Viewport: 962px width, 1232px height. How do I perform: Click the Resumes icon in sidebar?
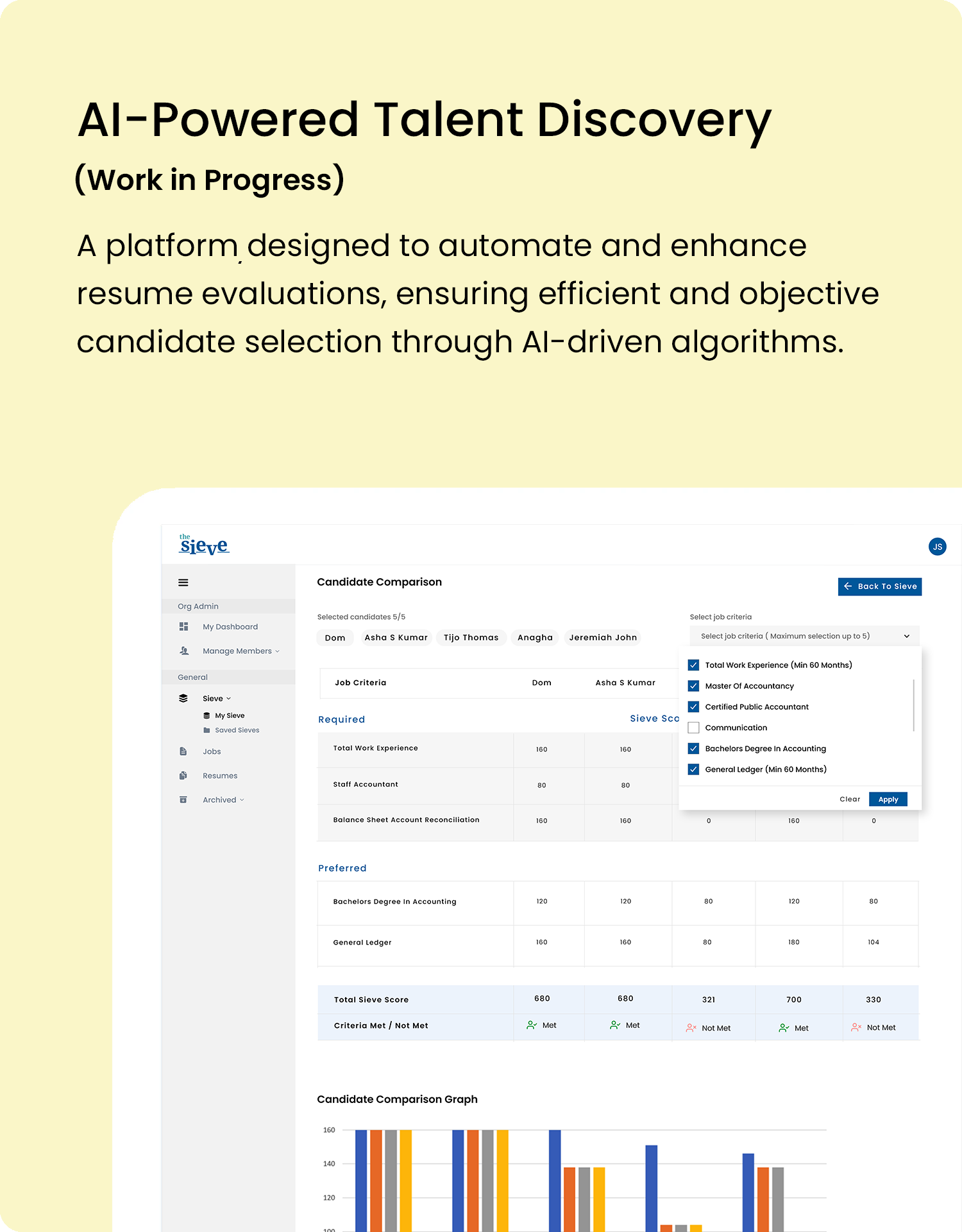pos(183,776)
